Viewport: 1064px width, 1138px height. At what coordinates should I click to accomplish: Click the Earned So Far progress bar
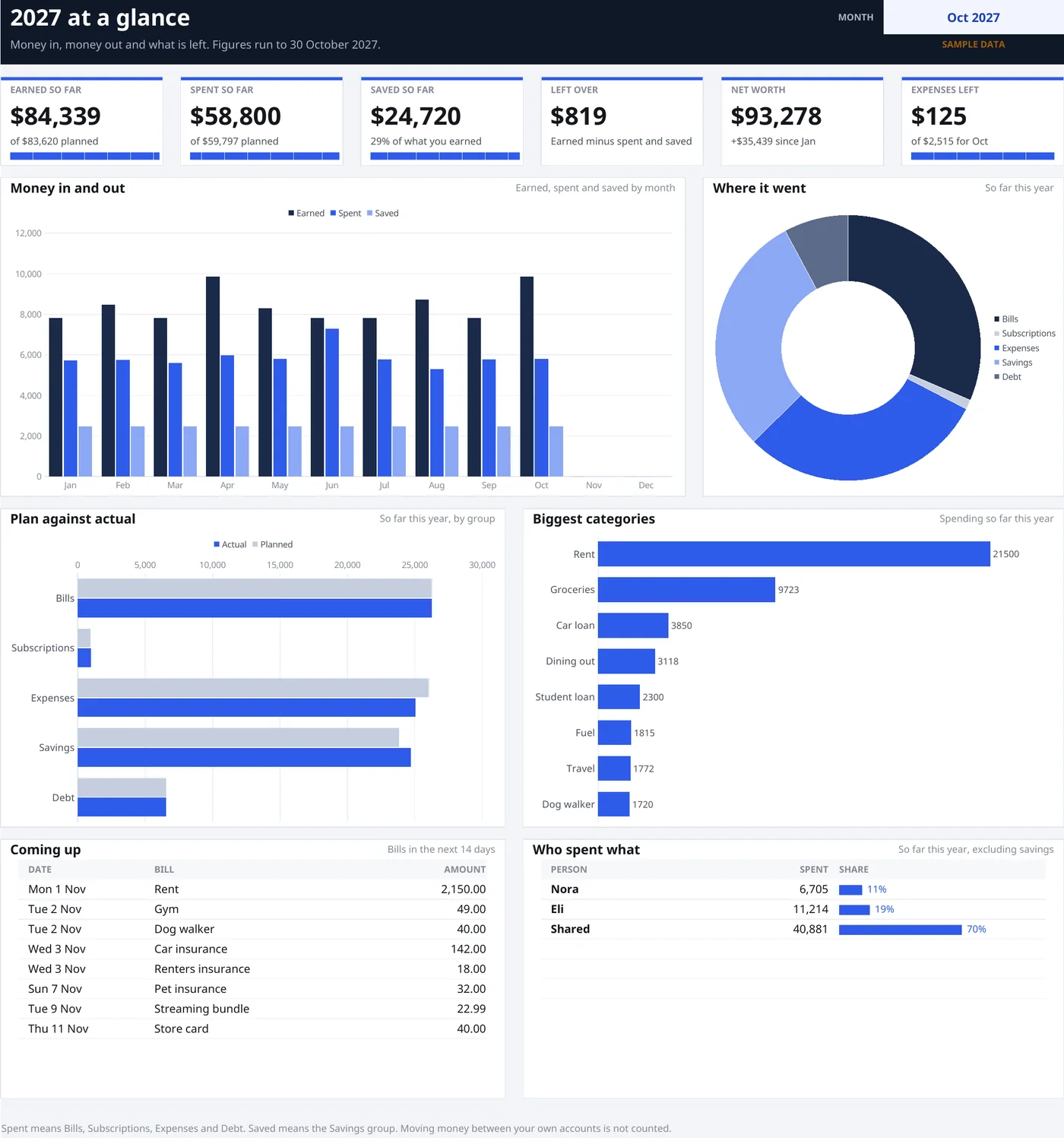click(85, 156)
